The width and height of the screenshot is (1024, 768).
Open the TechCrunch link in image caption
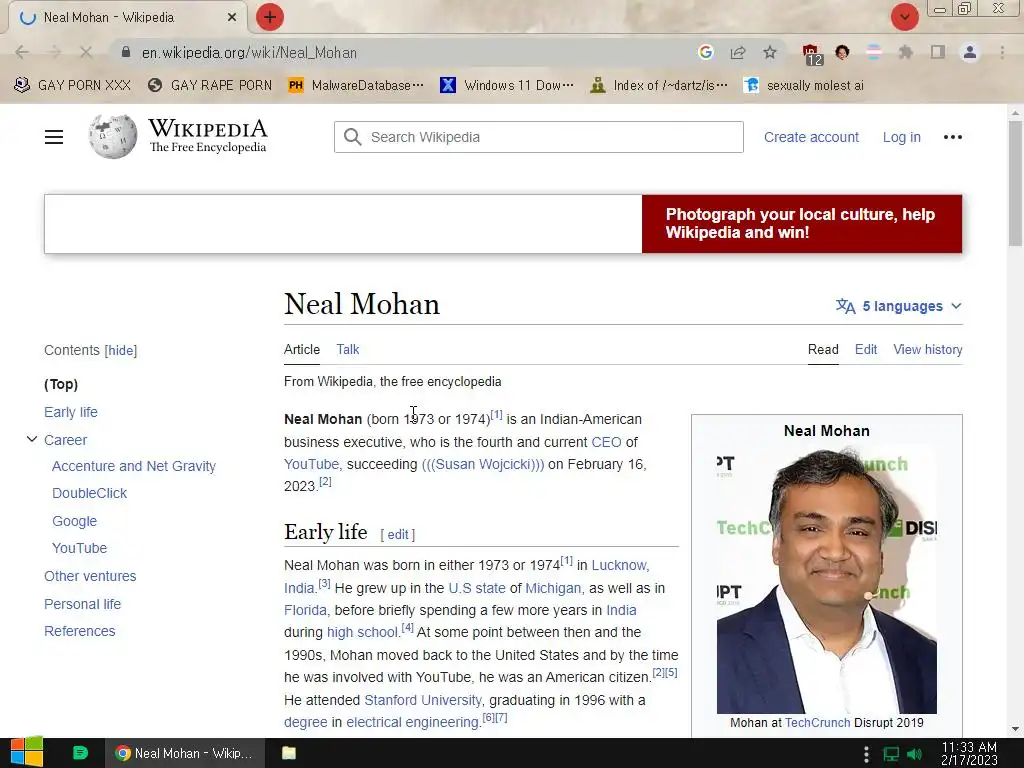point(818,722)
